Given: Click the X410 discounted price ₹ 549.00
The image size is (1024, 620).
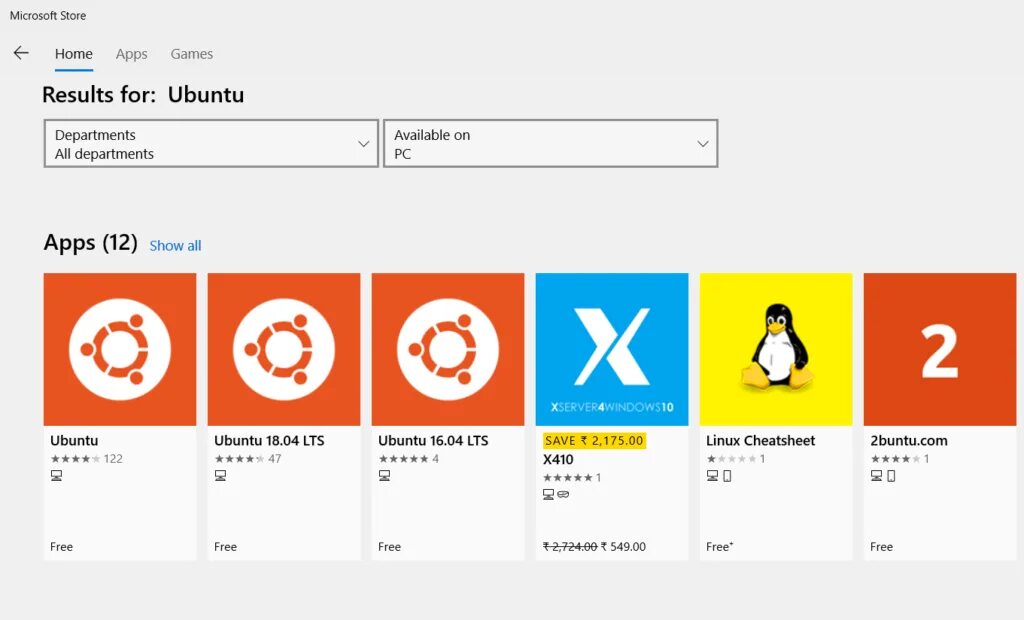Looking at the screenshot, I should (x=623, y=547).
